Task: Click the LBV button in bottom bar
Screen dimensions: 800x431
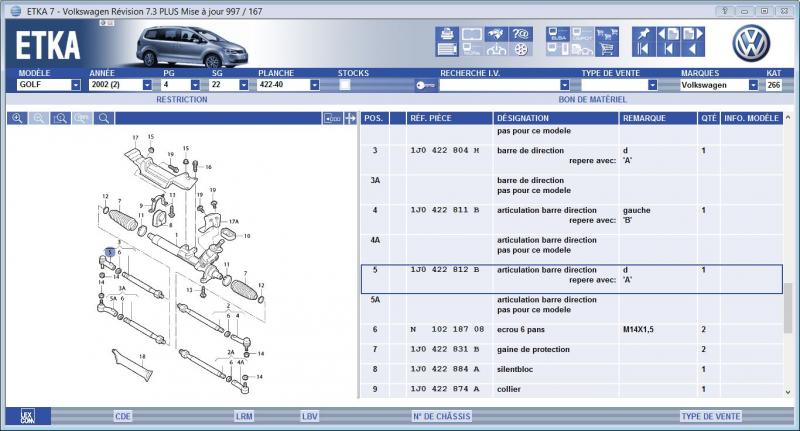Action: 310,416
